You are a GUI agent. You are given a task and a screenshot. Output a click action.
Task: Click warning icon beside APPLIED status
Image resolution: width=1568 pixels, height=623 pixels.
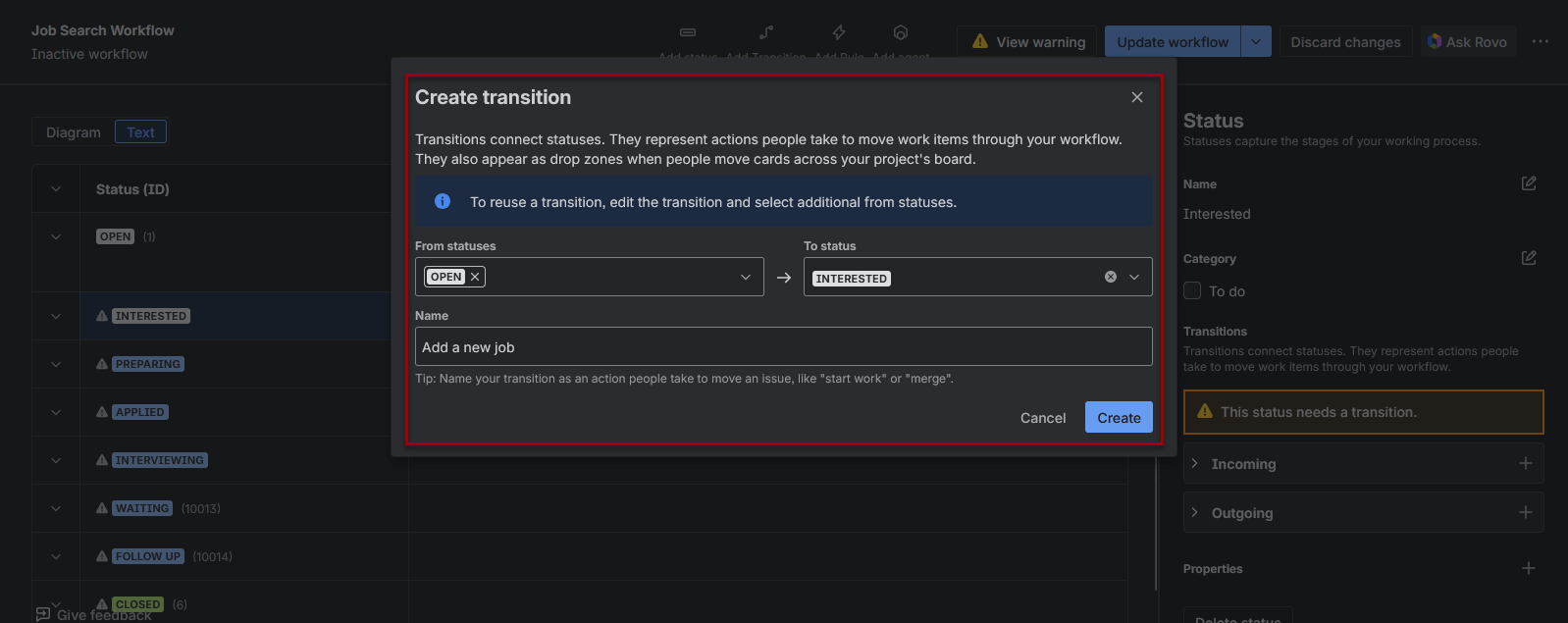coord(102,412)
